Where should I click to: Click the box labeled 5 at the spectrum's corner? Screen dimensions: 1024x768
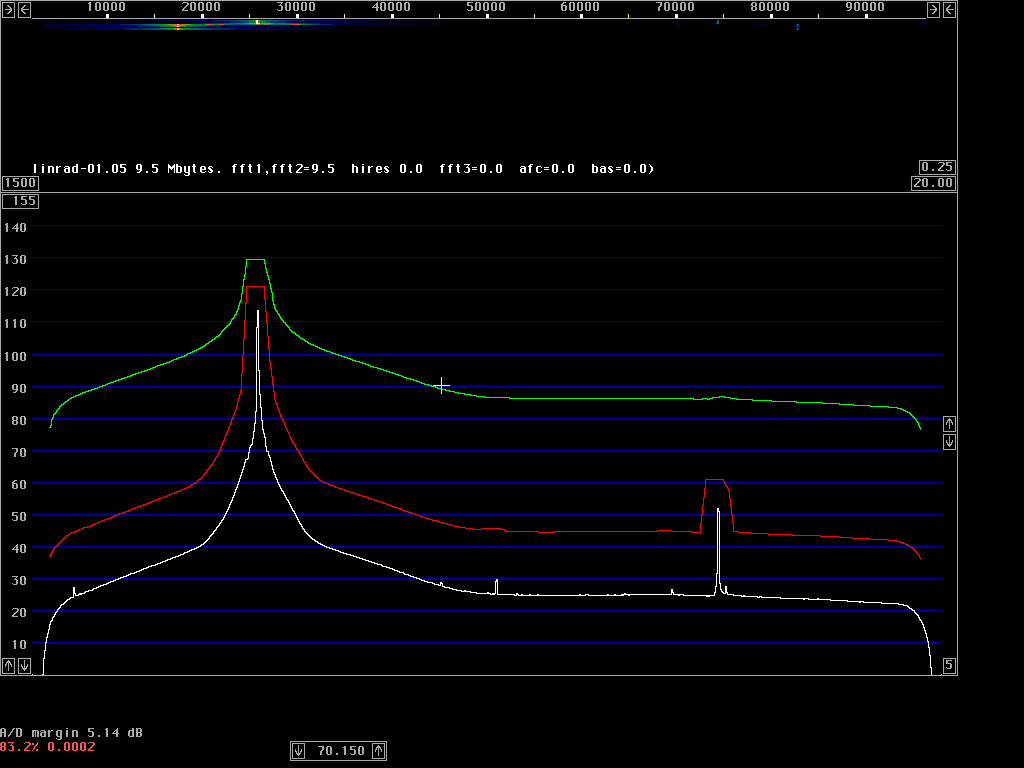950,665
